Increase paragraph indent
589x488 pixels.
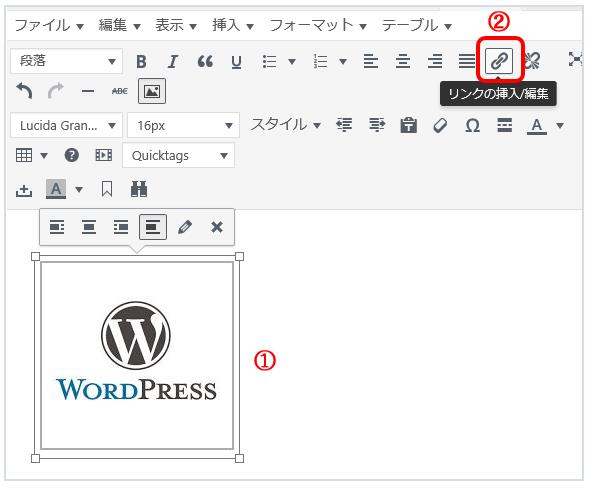(377, 124)
